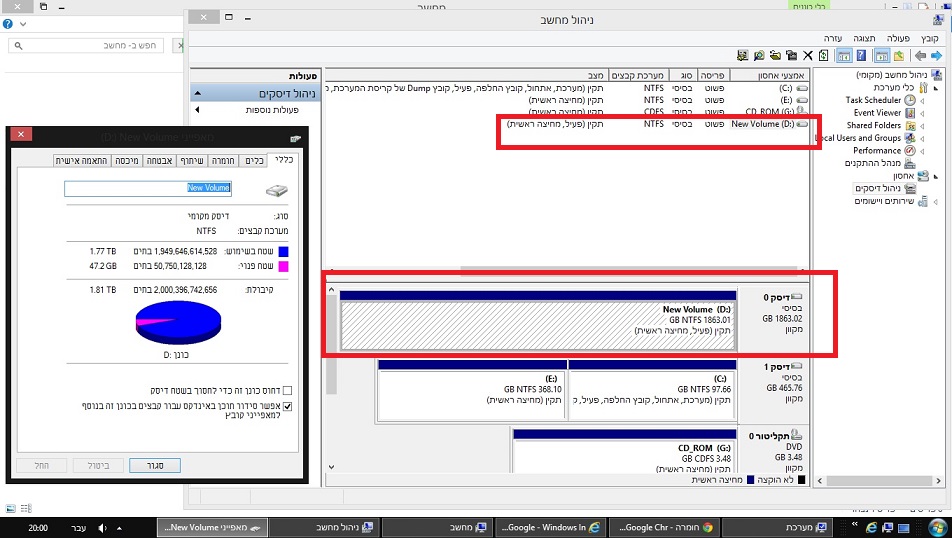
Task: Switch to the חומרה (Hardware) tab
Action: (224, 160)
